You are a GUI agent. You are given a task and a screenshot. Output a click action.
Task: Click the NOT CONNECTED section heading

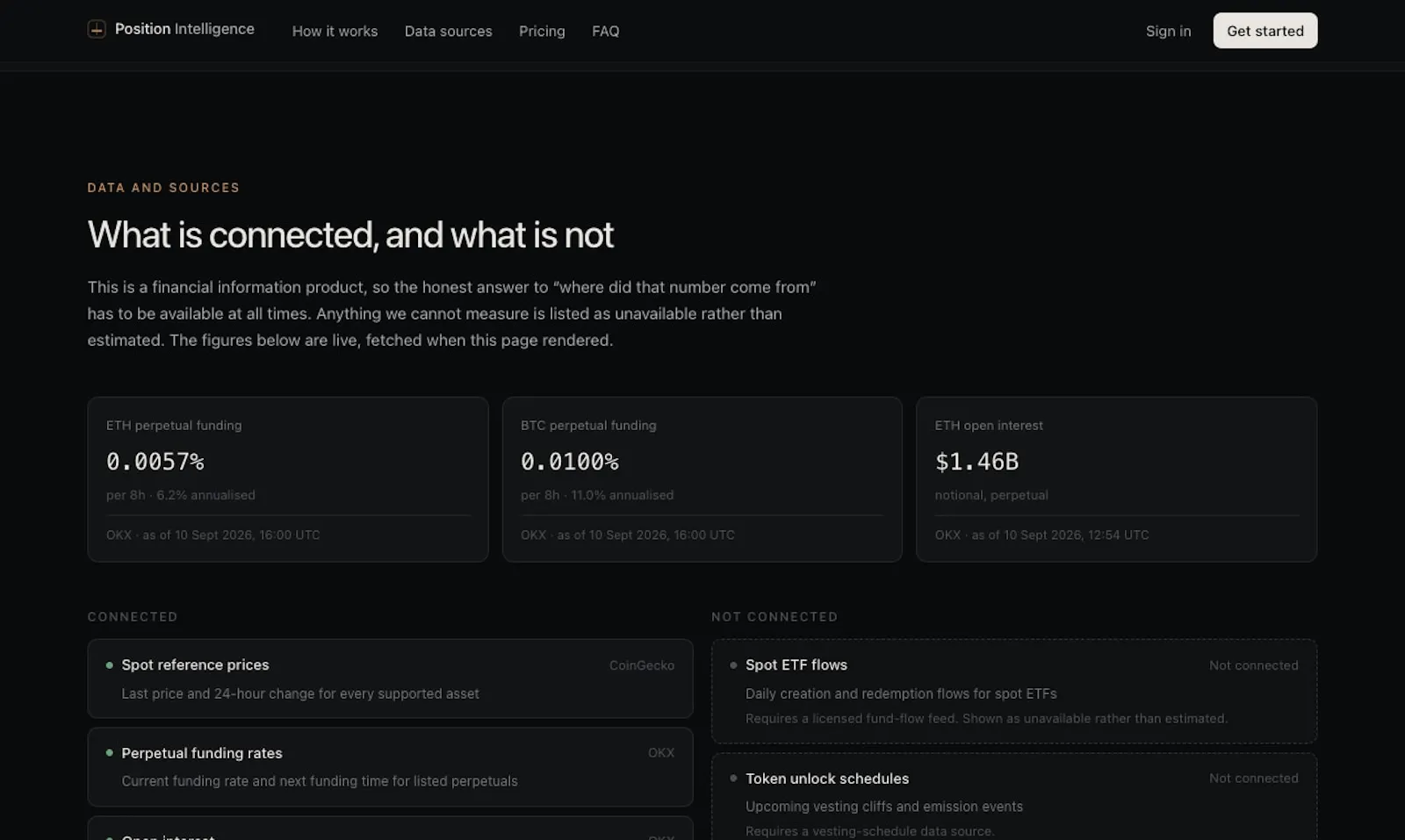coord(775,617)
